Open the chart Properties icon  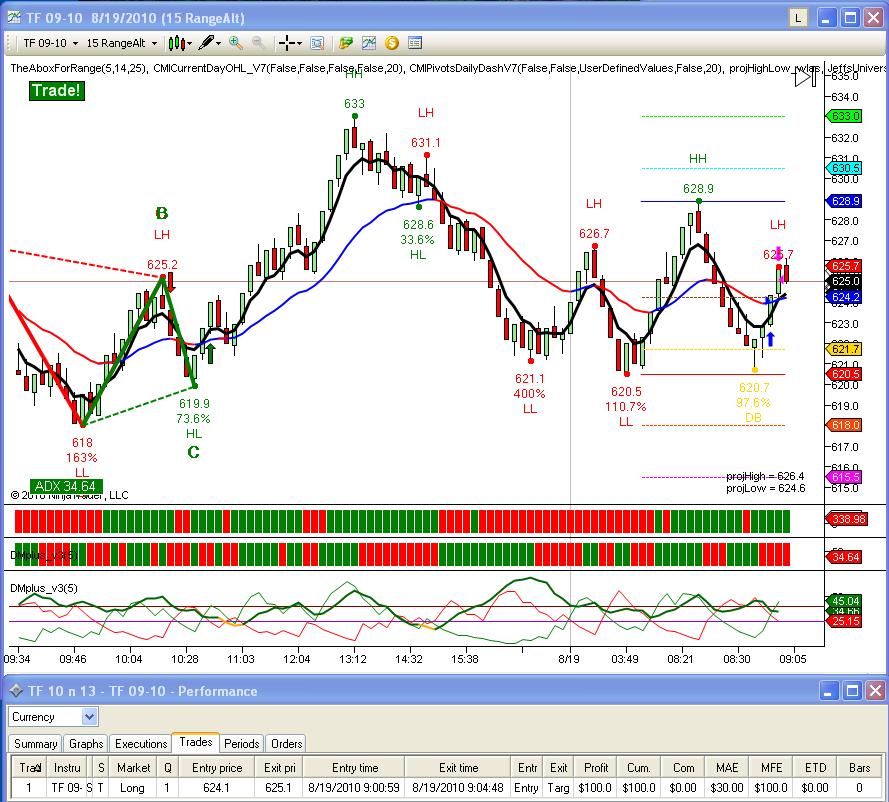pyautogui.click(x=415, y=43)
